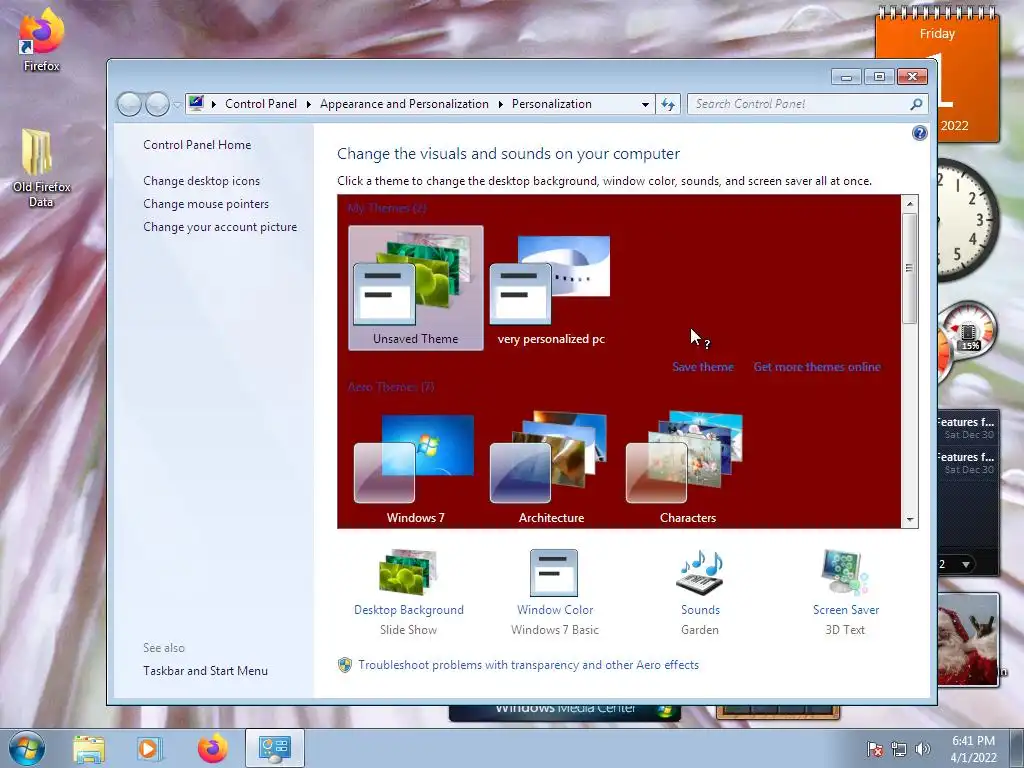Expand arrow after Control Panel breadcrumb
Image resolution: width=1024 pixels, height=768 pixels.
coord(308,104)
